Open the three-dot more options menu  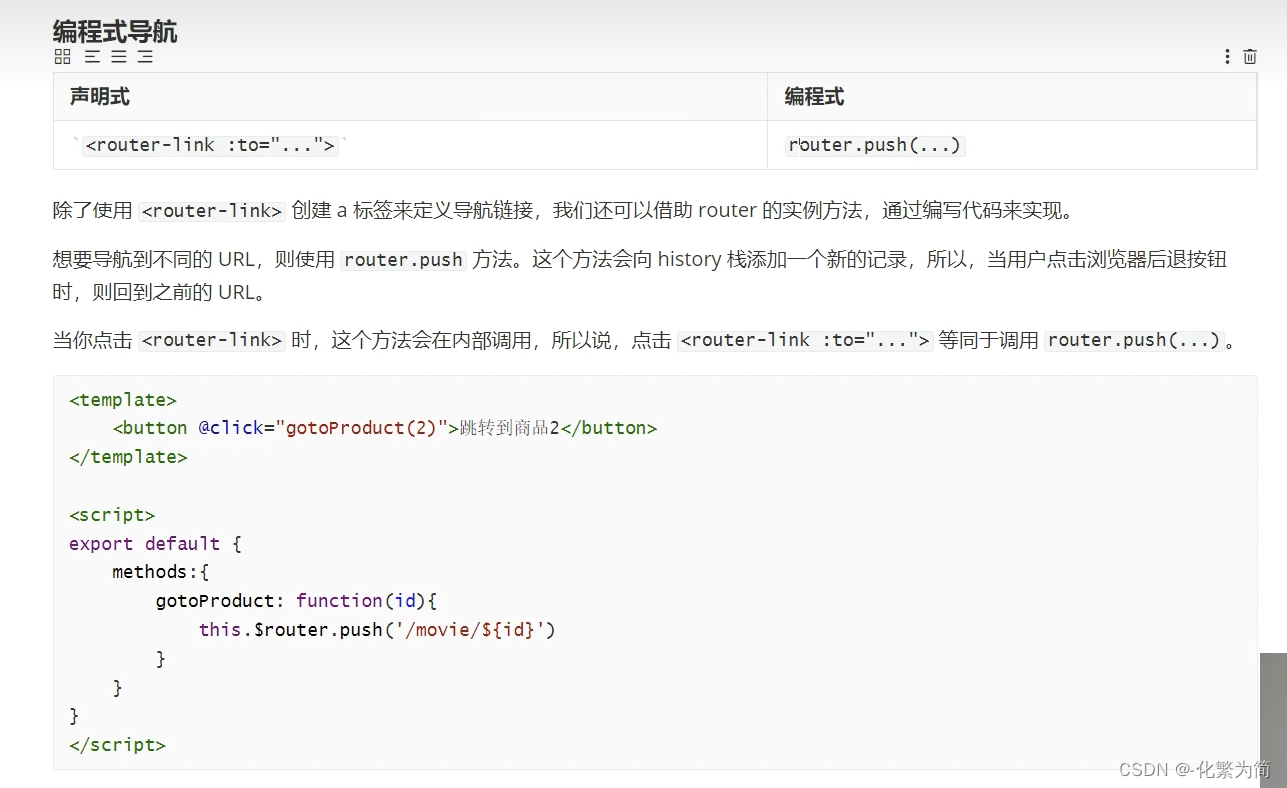click(1227, 57)
